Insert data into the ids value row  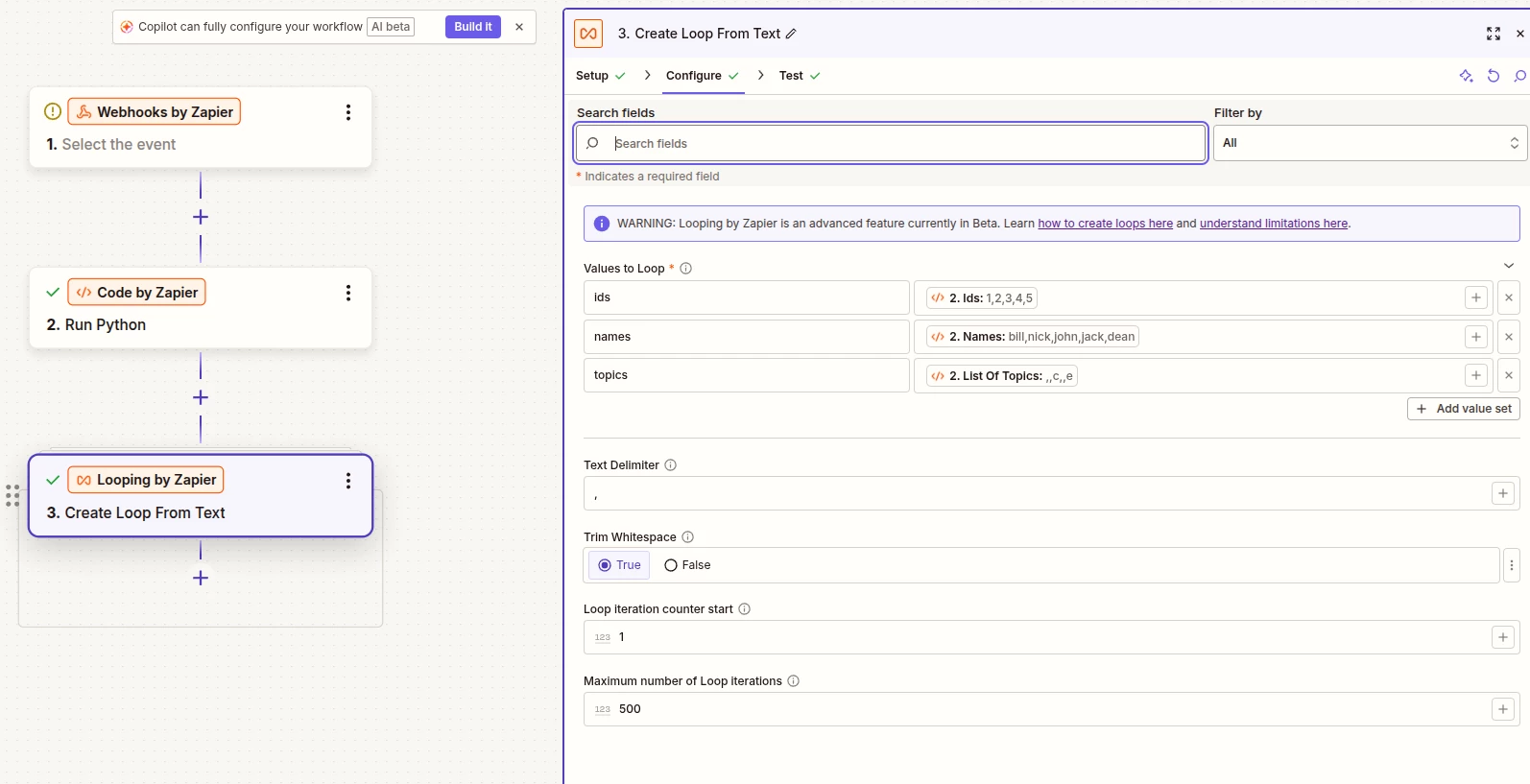tap(1476, 297)
